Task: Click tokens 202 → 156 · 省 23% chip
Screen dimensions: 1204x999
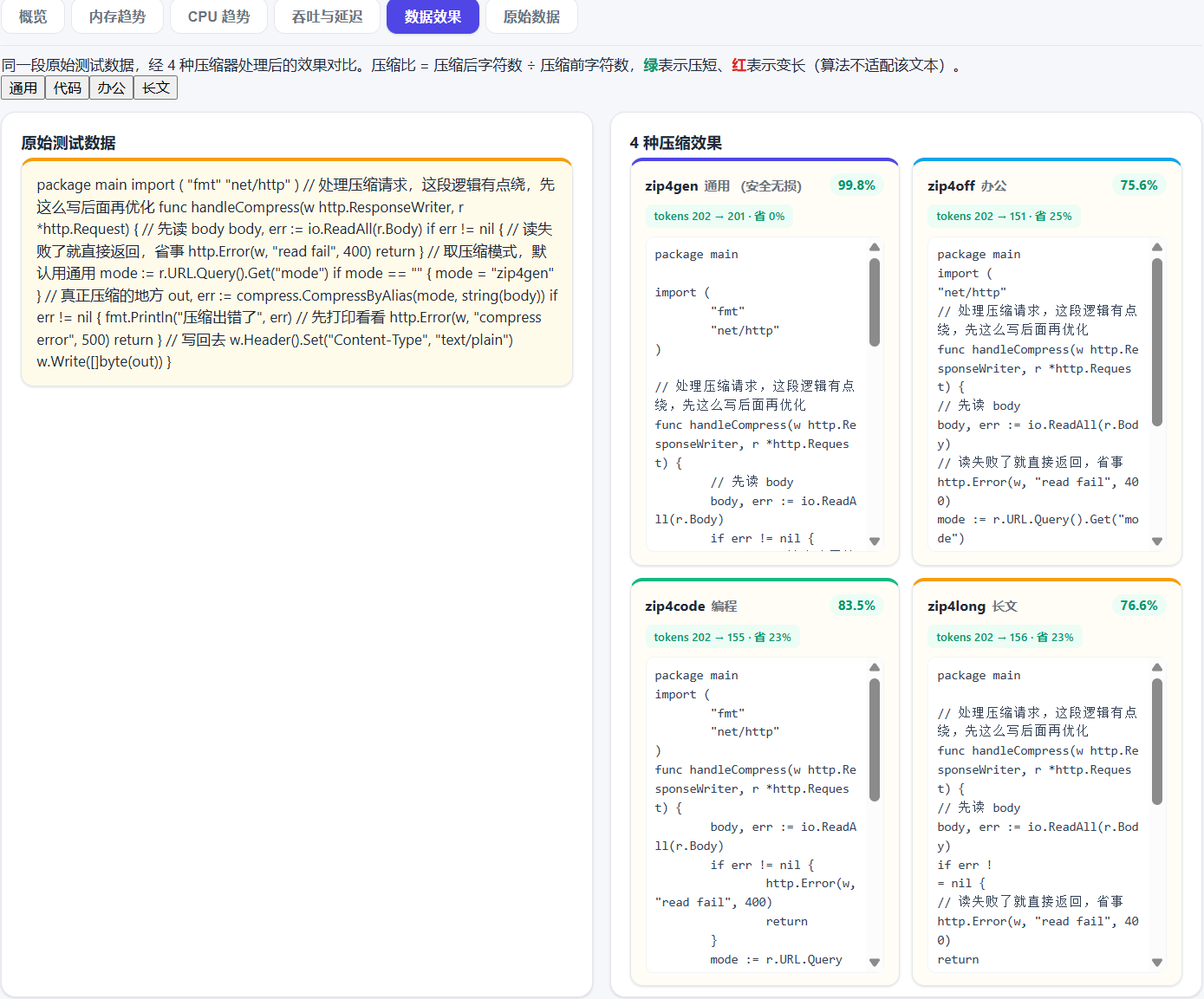Action: (1005, 637)
